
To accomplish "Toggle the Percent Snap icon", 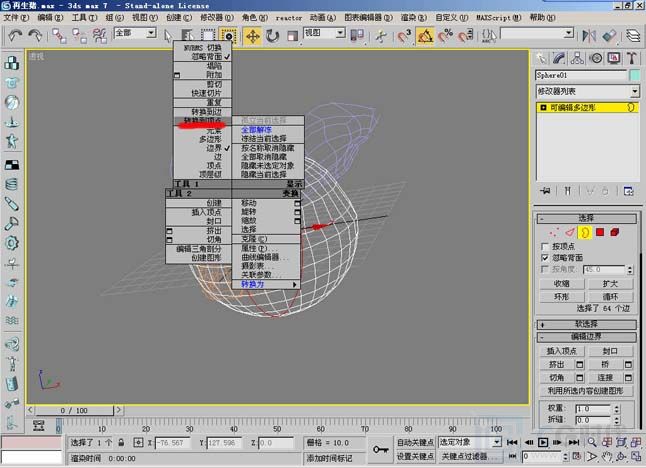I will tap(445, 36).
